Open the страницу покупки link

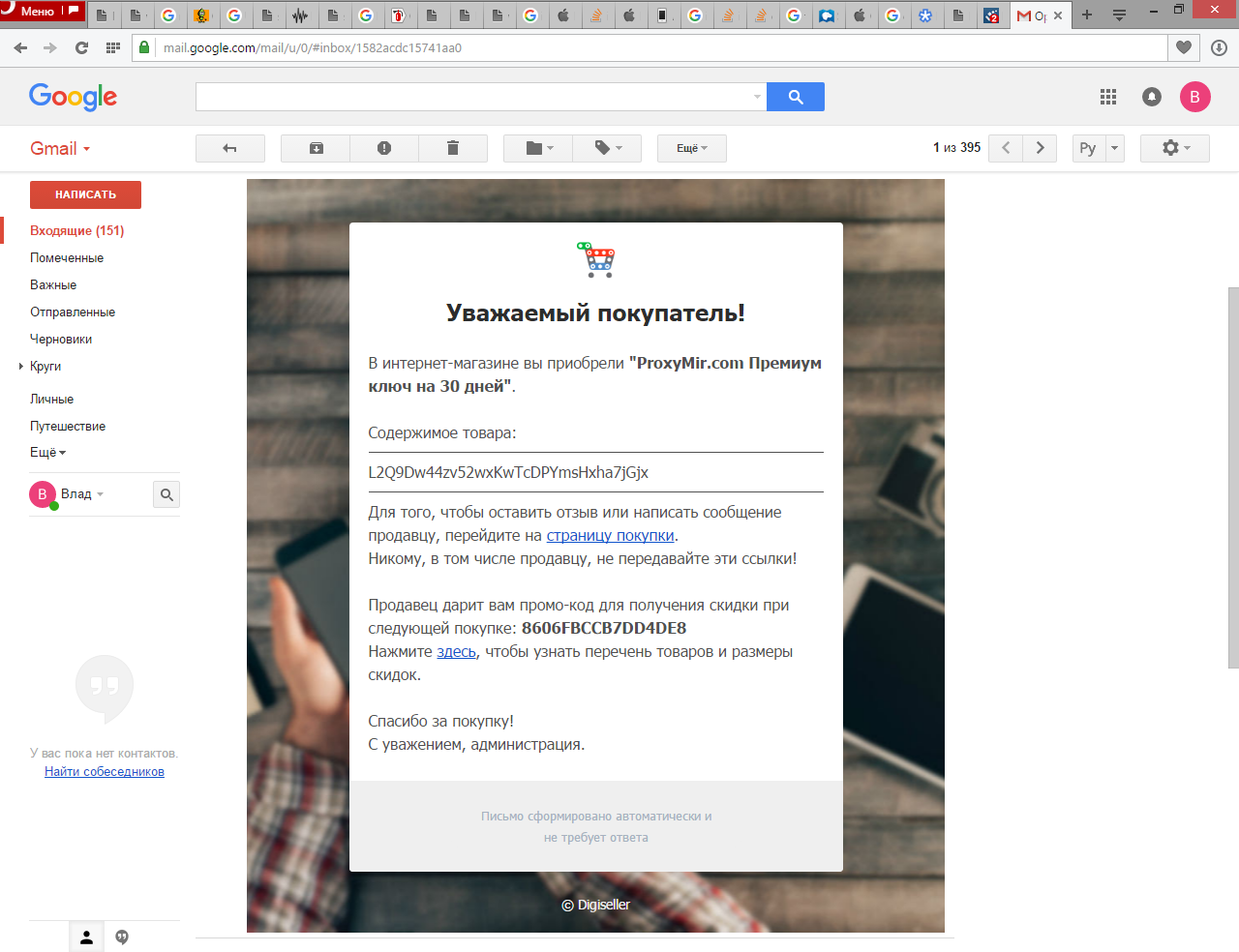(x=611, y=535)
